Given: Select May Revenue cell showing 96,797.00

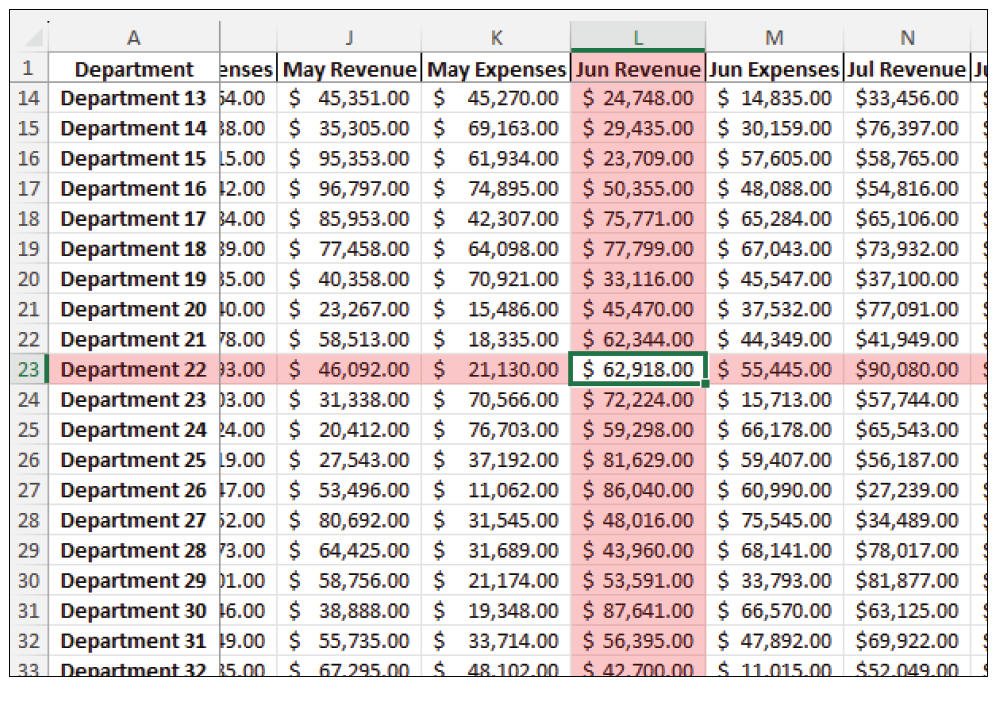Looking at the screenshot, I should (x=349, y=189).
